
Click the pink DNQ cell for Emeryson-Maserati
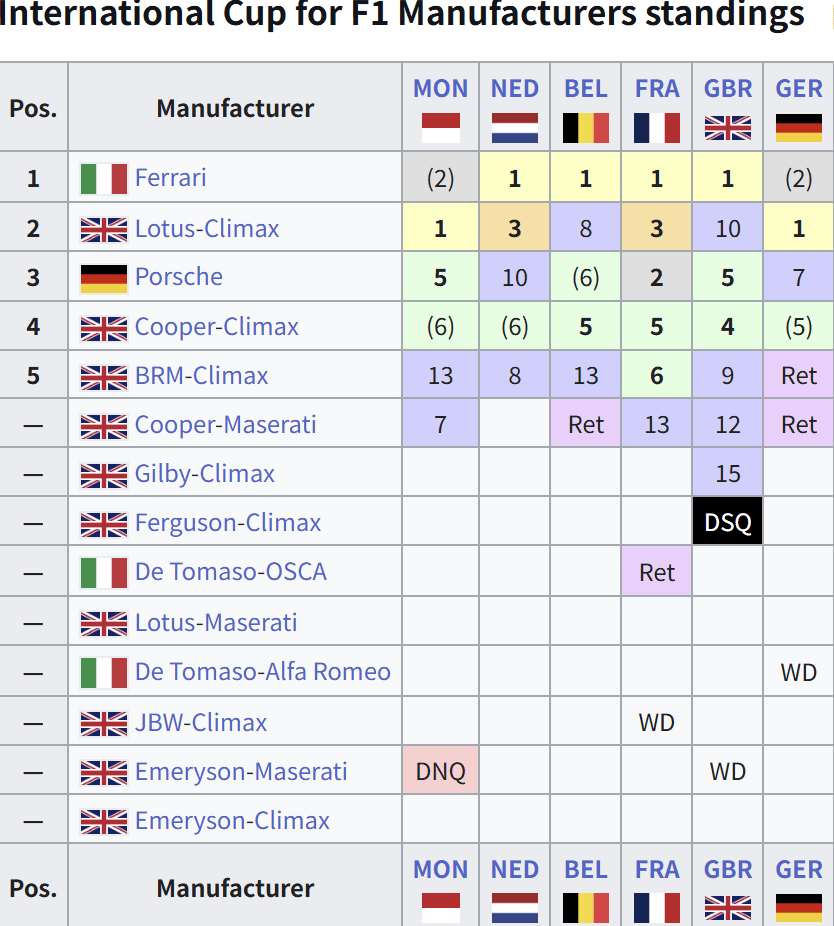[441, 771]
